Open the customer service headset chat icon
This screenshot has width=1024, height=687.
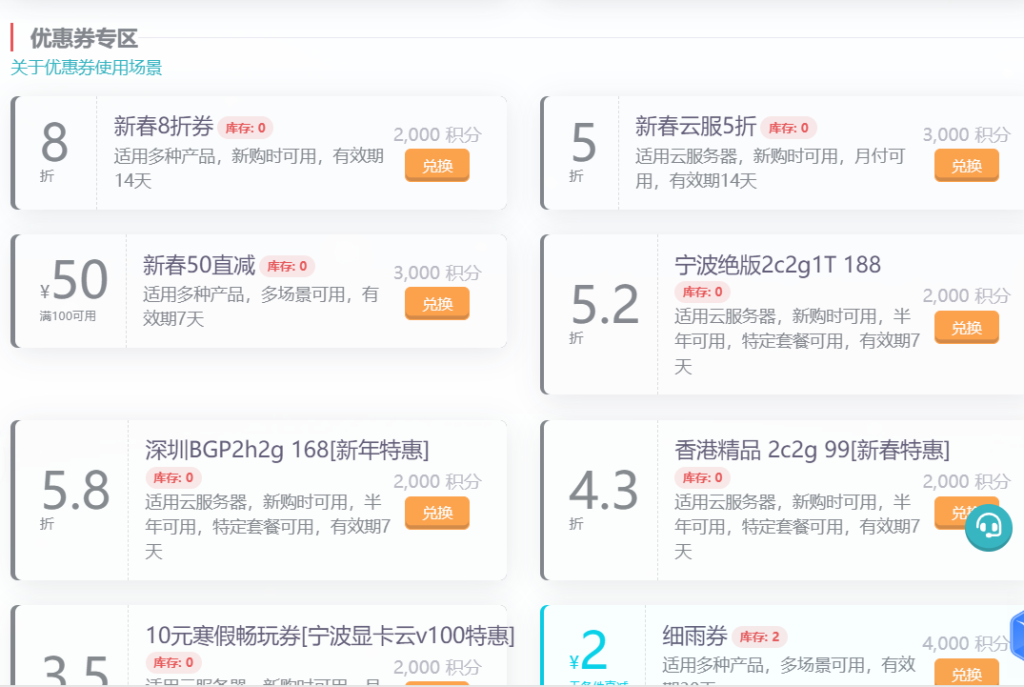tap(988, 526)
